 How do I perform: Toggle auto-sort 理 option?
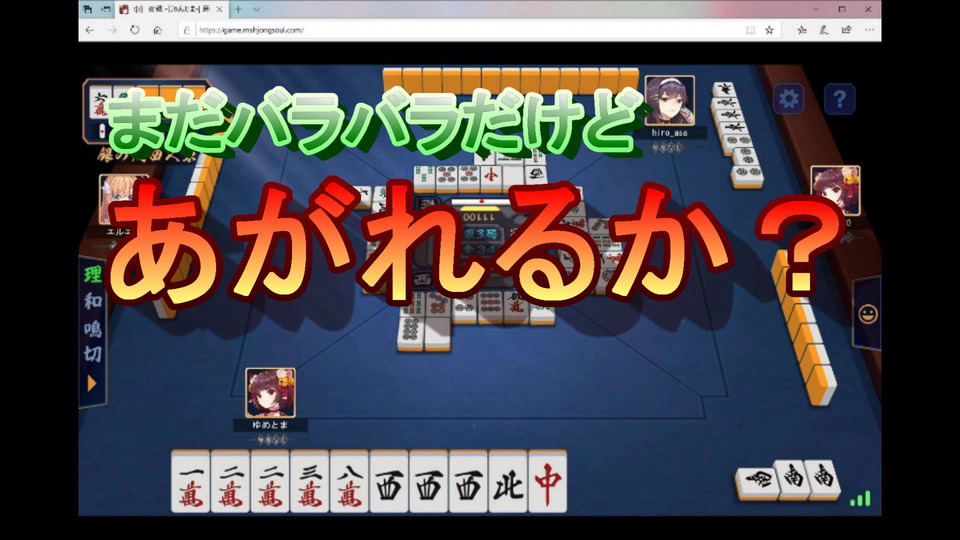pos(93,274)
